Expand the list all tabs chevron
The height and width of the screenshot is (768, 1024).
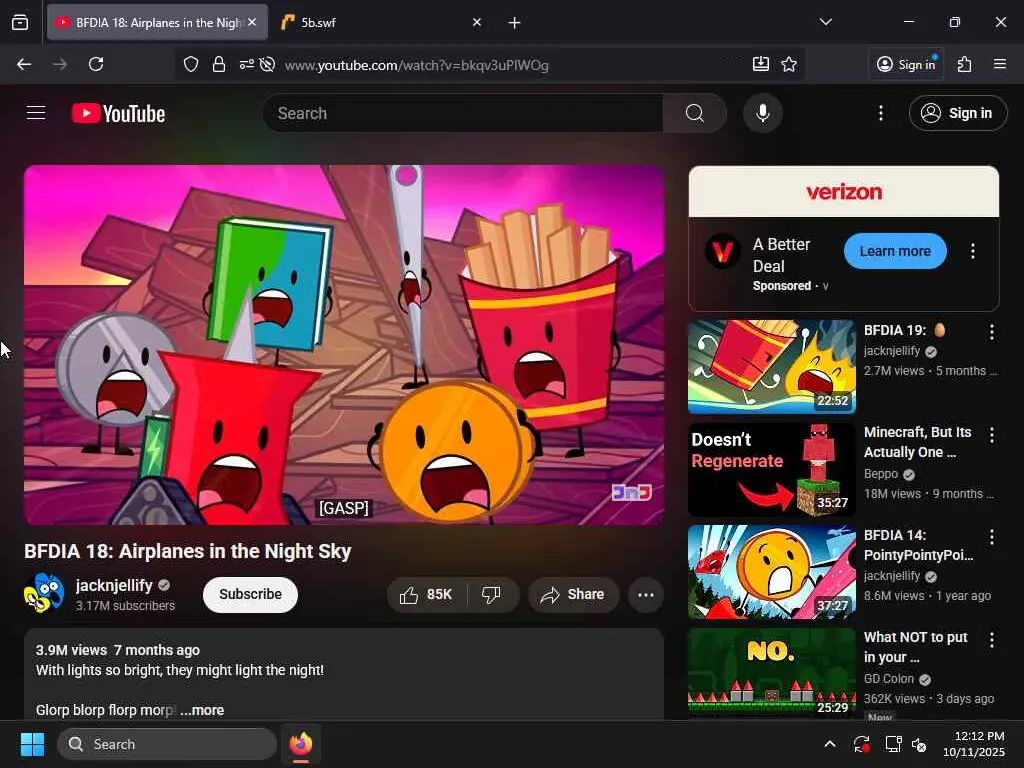(825, 22)
